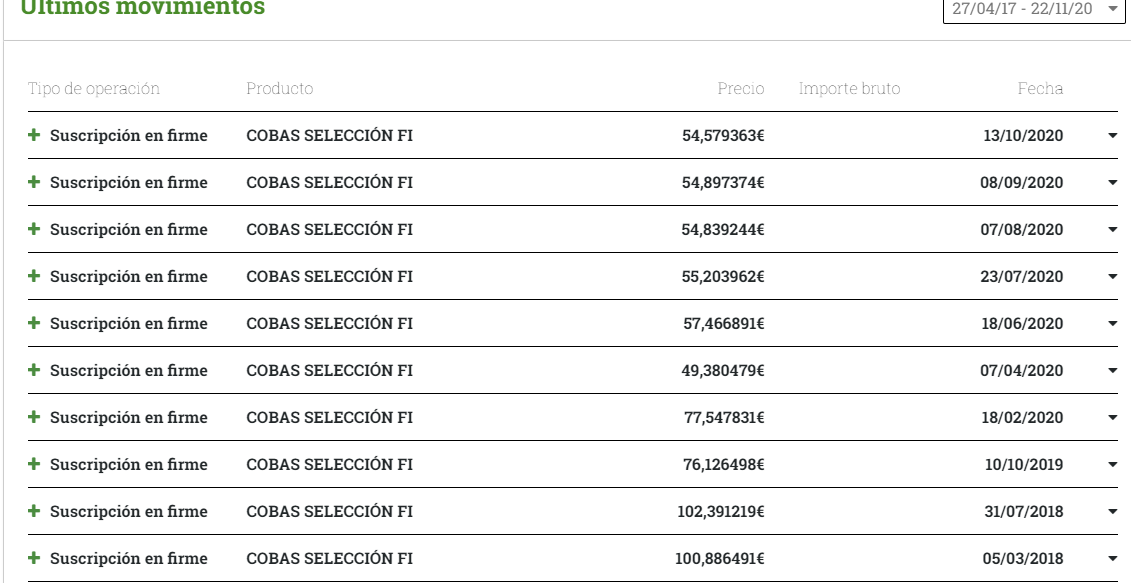This screenshot has width=1131, height=583.
Task: Click Suscripción en firme dated 05/03/2018
Action: 129,558
